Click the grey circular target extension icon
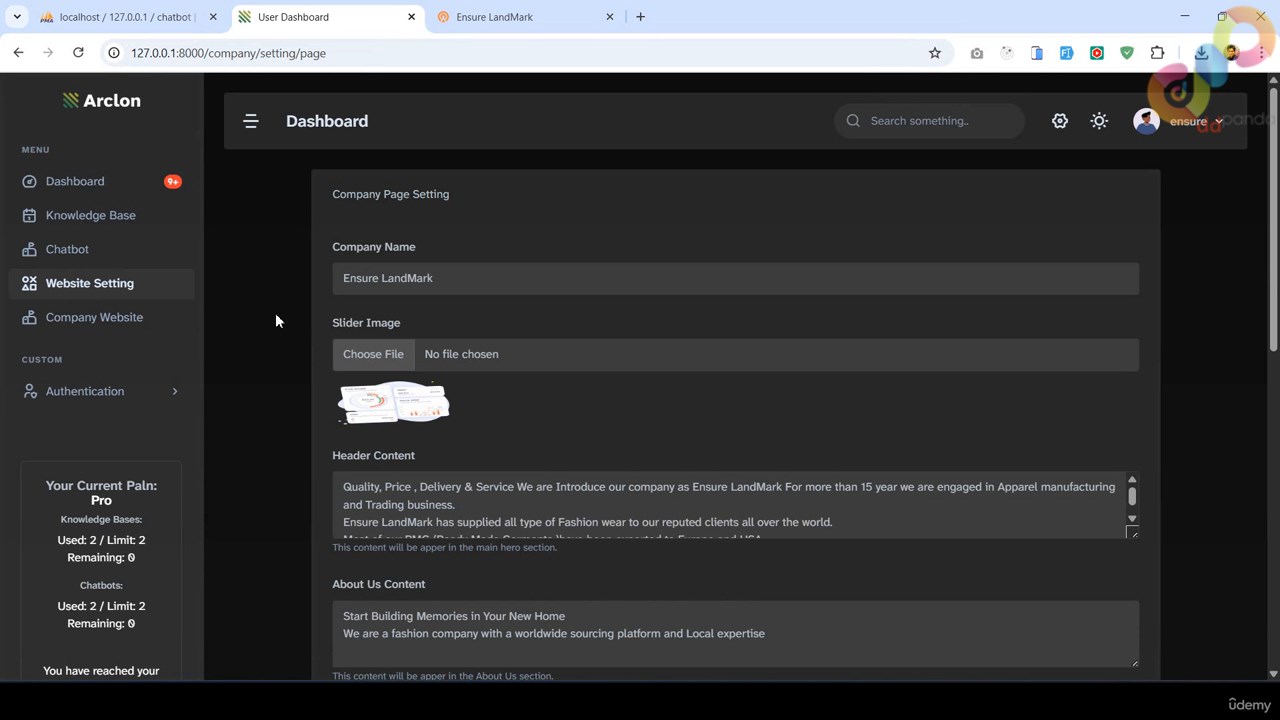The image size is (1280, 720). tap(1007, 53)
